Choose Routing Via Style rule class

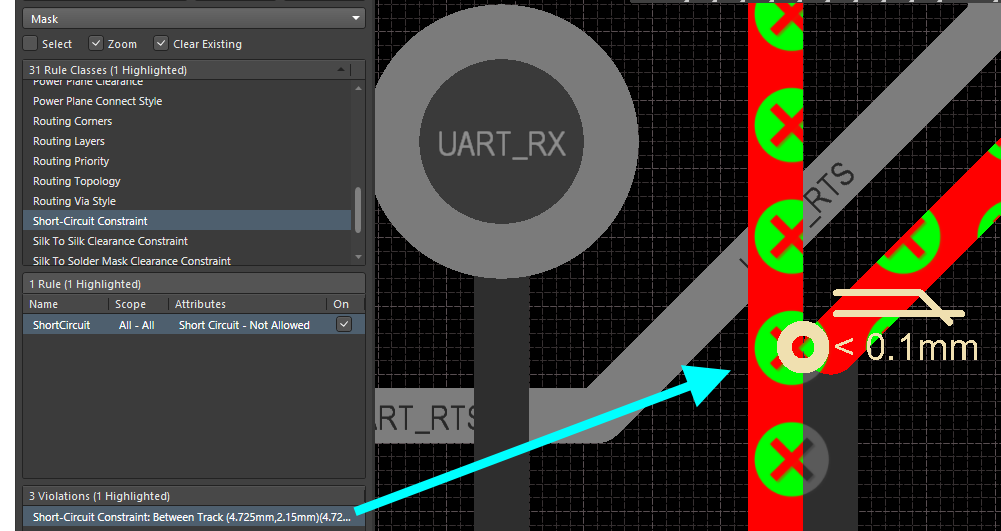74,201
